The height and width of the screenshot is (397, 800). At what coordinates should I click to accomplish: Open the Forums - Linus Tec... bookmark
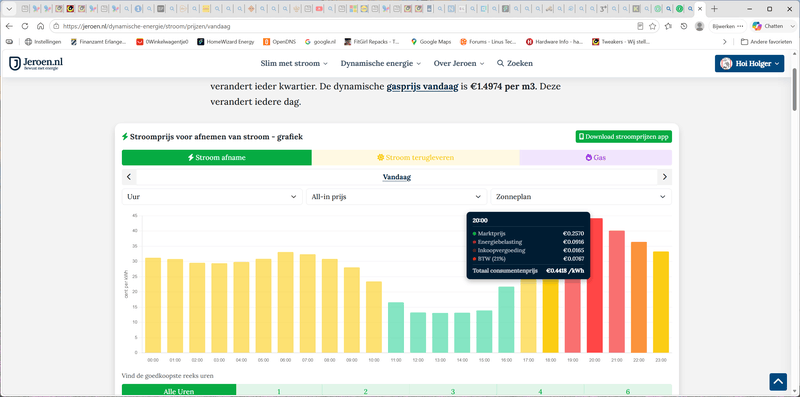(489, 42)
